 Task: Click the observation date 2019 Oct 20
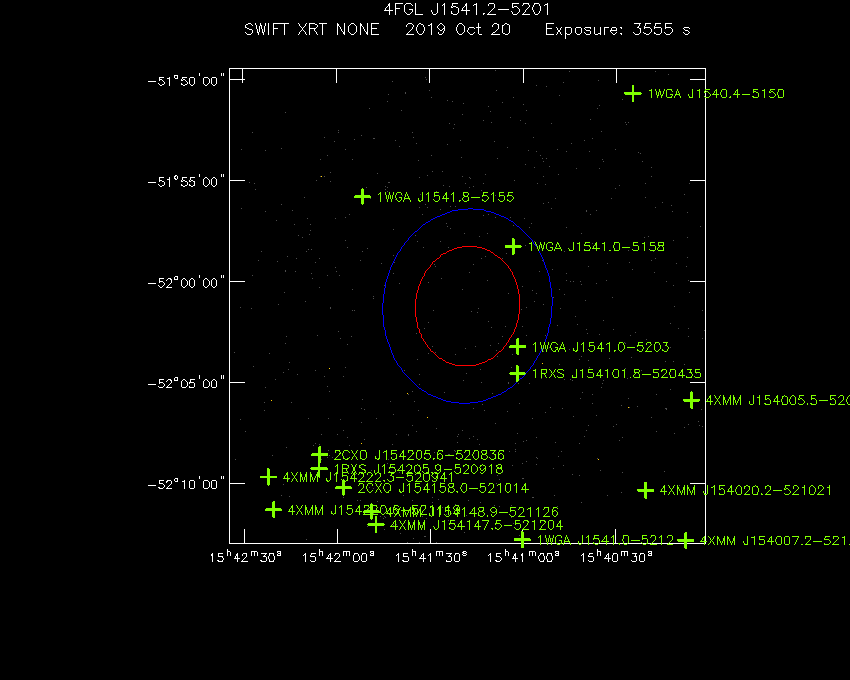458,29
